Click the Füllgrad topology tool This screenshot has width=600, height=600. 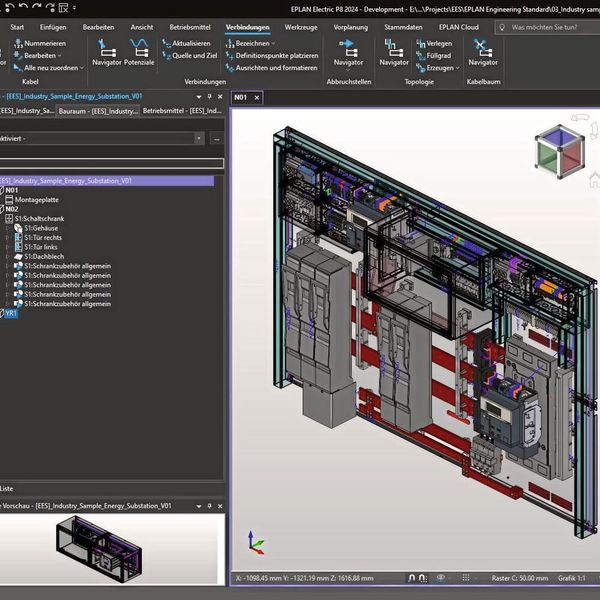[434, 55]
